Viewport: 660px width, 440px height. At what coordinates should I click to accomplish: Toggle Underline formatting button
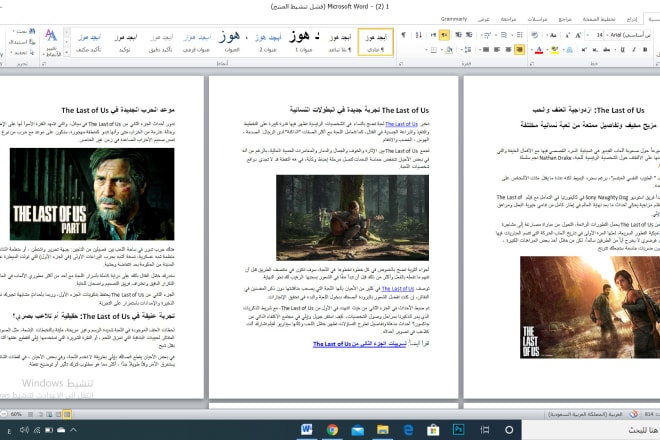pos(623,50)
